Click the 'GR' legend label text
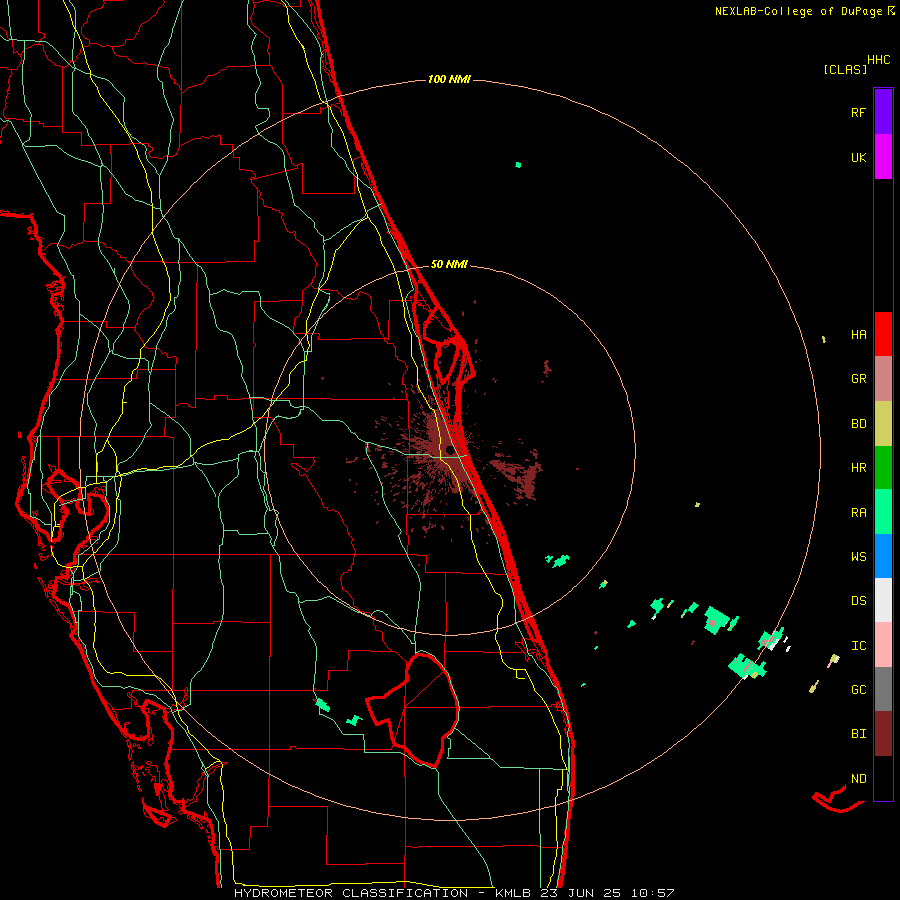This screenshot has height=900, width=900. (x=858, y=379)
